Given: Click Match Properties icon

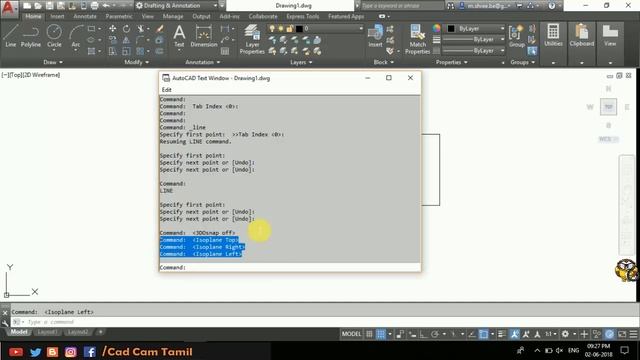Looking at the screenshot, I should (x=417, y=39).
